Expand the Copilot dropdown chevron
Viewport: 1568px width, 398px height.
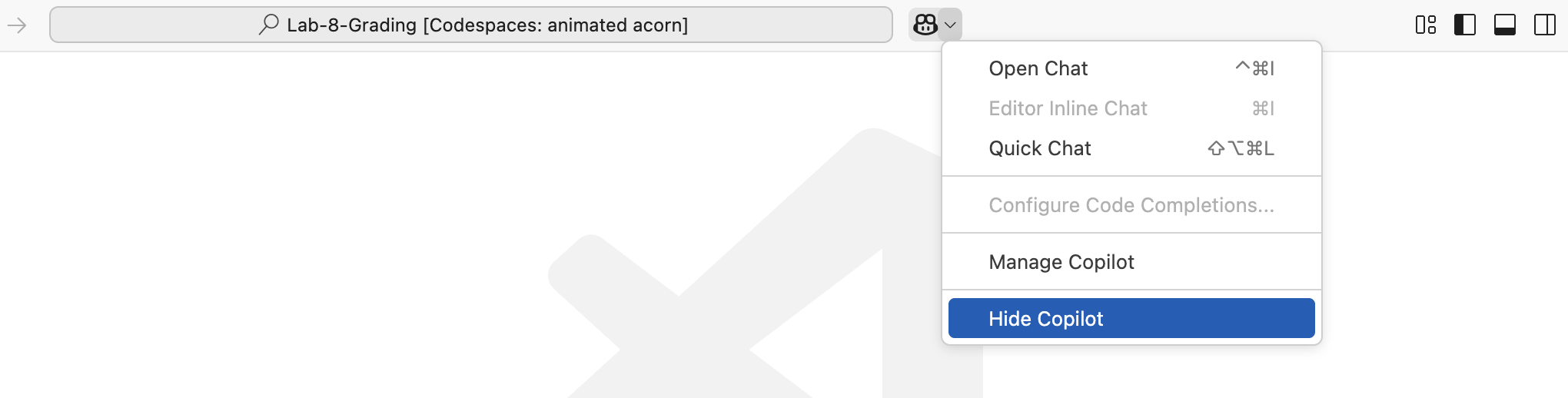pyautogui.click(x=950, y=25)
